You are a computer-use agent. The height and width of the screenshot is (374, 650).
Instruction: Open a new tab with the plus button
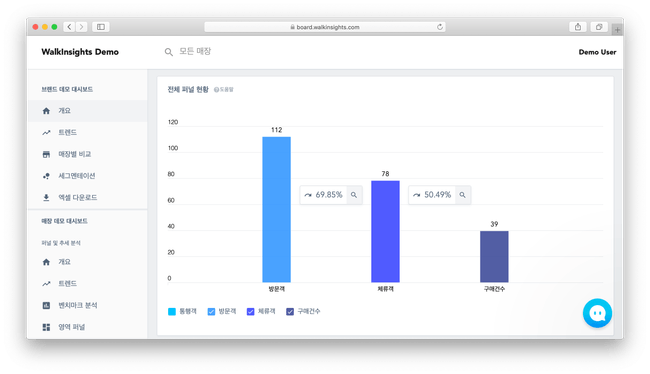tap(617, 29)
